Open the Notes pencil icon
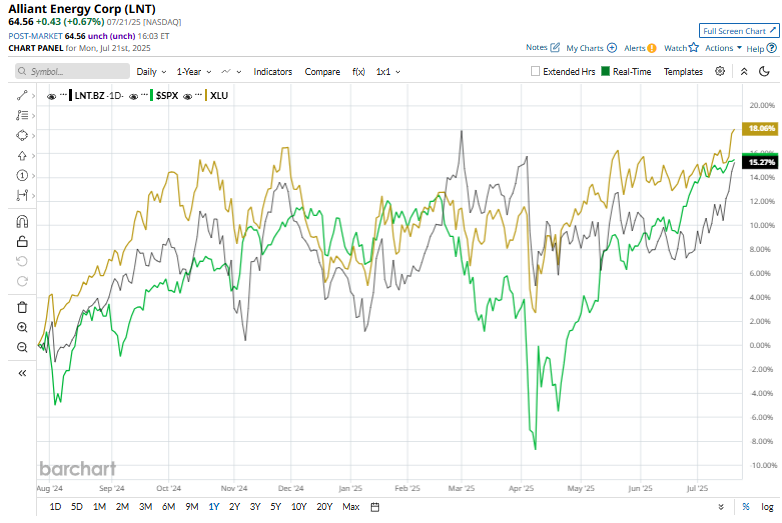The height and width of the screenshot is (523, 782). point(555,47)
